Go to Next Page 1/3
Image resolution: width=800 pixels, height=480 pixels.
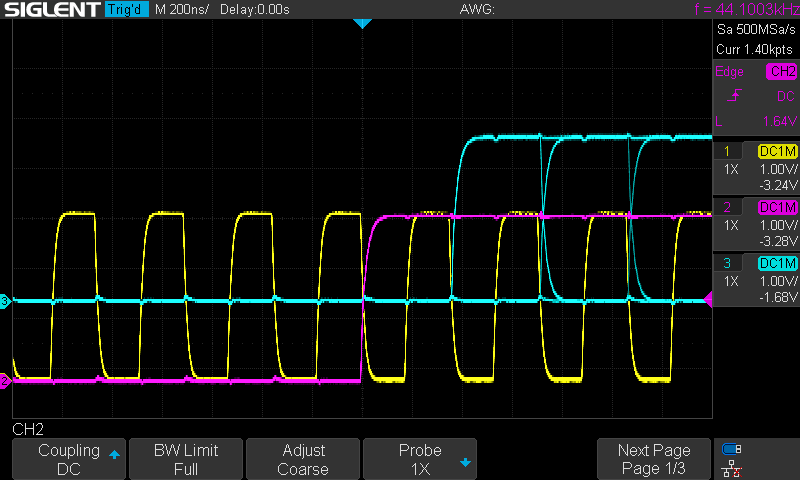coord(654,459)
